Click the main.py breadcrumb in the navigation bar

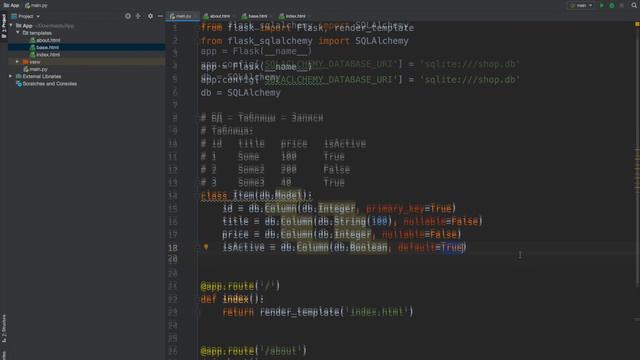36,5
